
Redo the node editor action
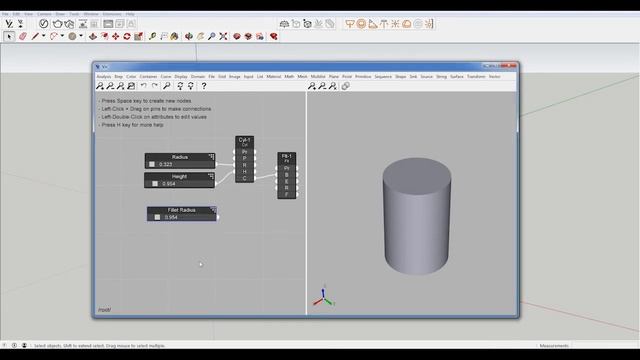tap(154, 86)
